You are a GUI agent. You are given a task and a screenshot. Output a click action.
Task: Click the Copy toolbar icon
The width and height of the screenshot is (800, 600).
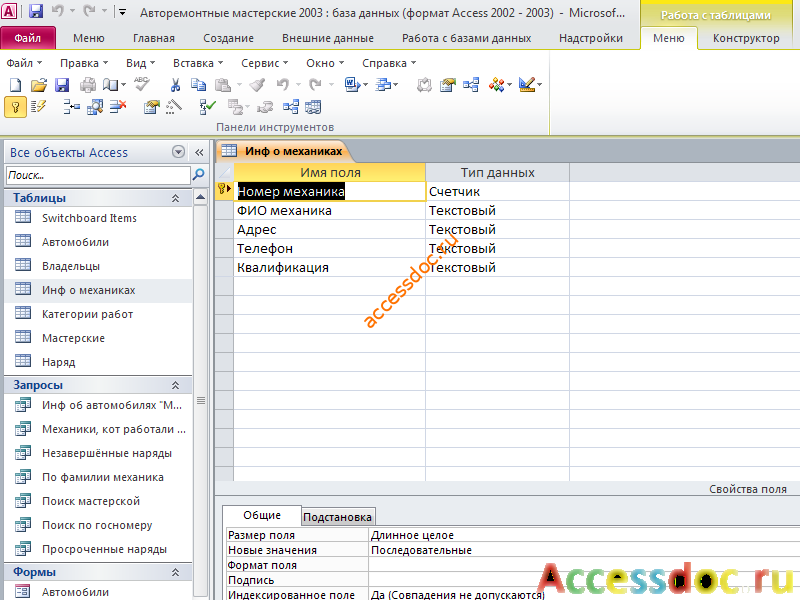(198, 85)
